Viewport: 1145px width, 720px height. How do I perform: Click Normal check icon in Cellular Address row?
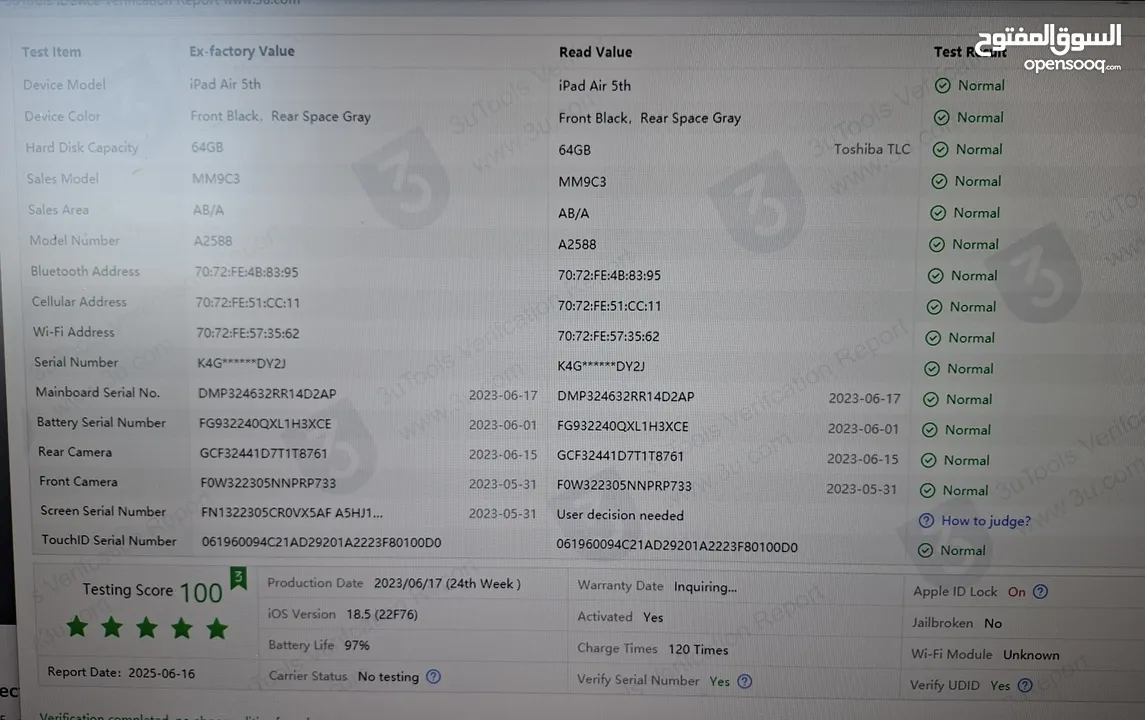[934, 307]
